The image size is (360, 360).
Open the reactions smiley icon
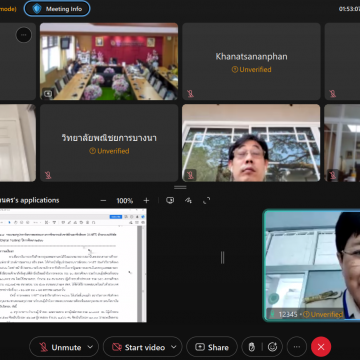tap(272, 347)
